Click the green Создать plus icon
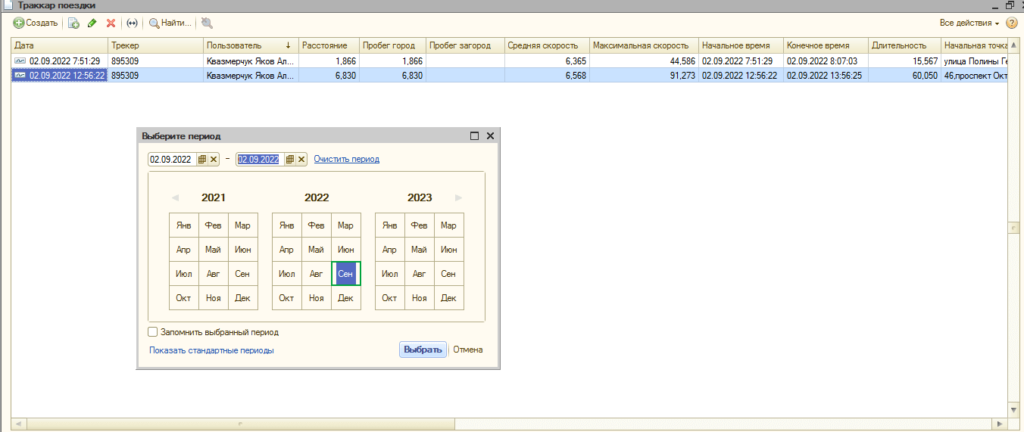The height and width of the screenshot is (432, 1024). tap(18, 22)
